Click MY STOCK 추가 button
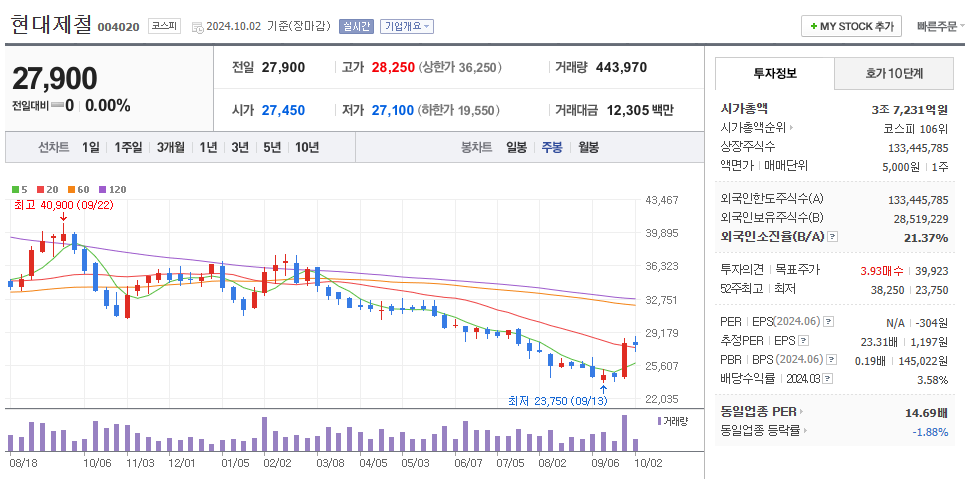 pyautogui.click(x=851, y=26)
